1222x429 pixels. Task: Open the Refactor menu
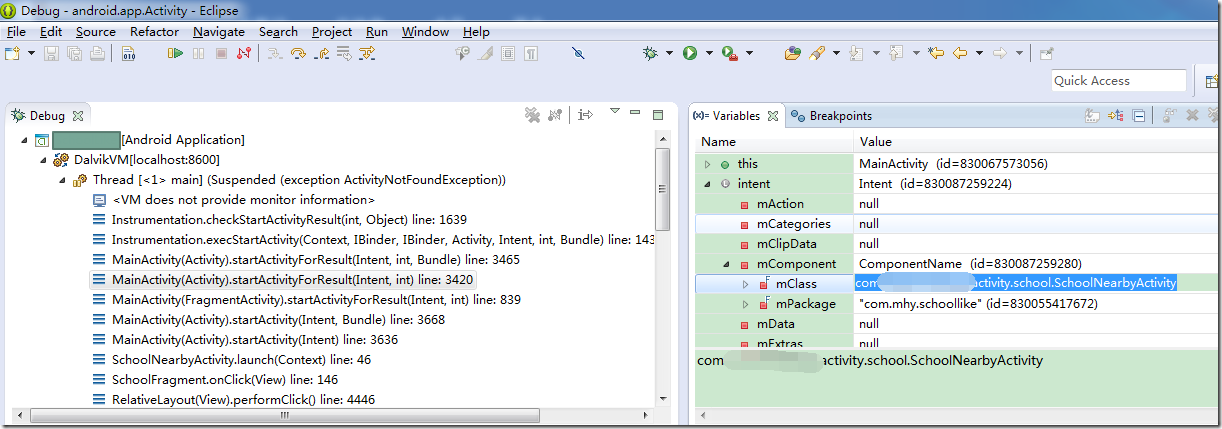[x=154, y=31]
